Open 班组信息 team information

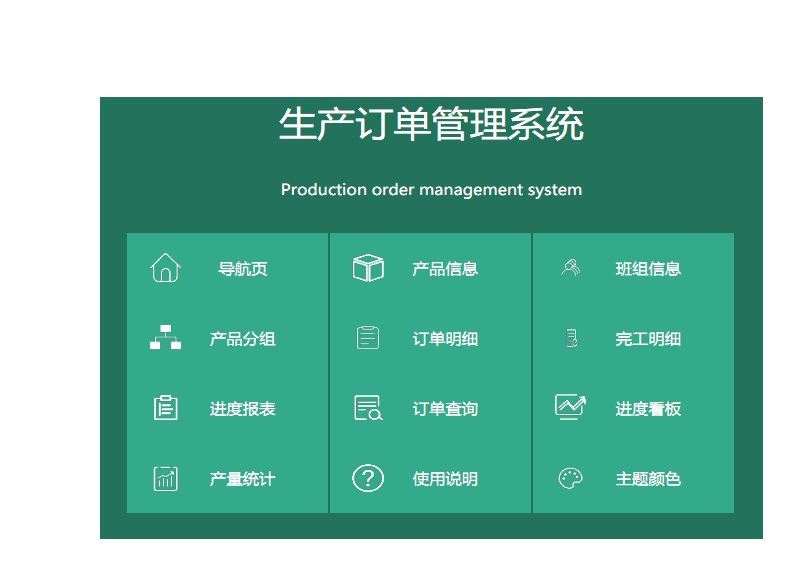[648, 269]
